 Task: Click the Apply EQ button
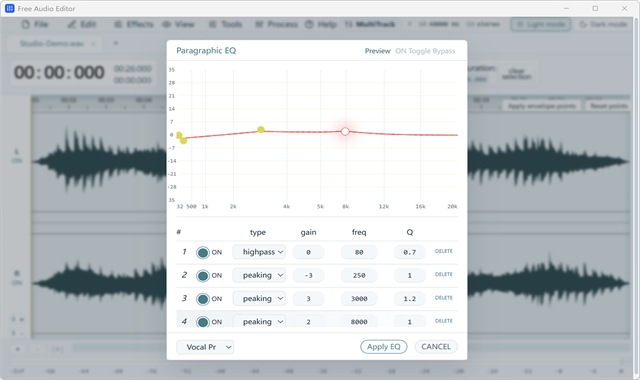pyautogui.click(x=384, y=347)
